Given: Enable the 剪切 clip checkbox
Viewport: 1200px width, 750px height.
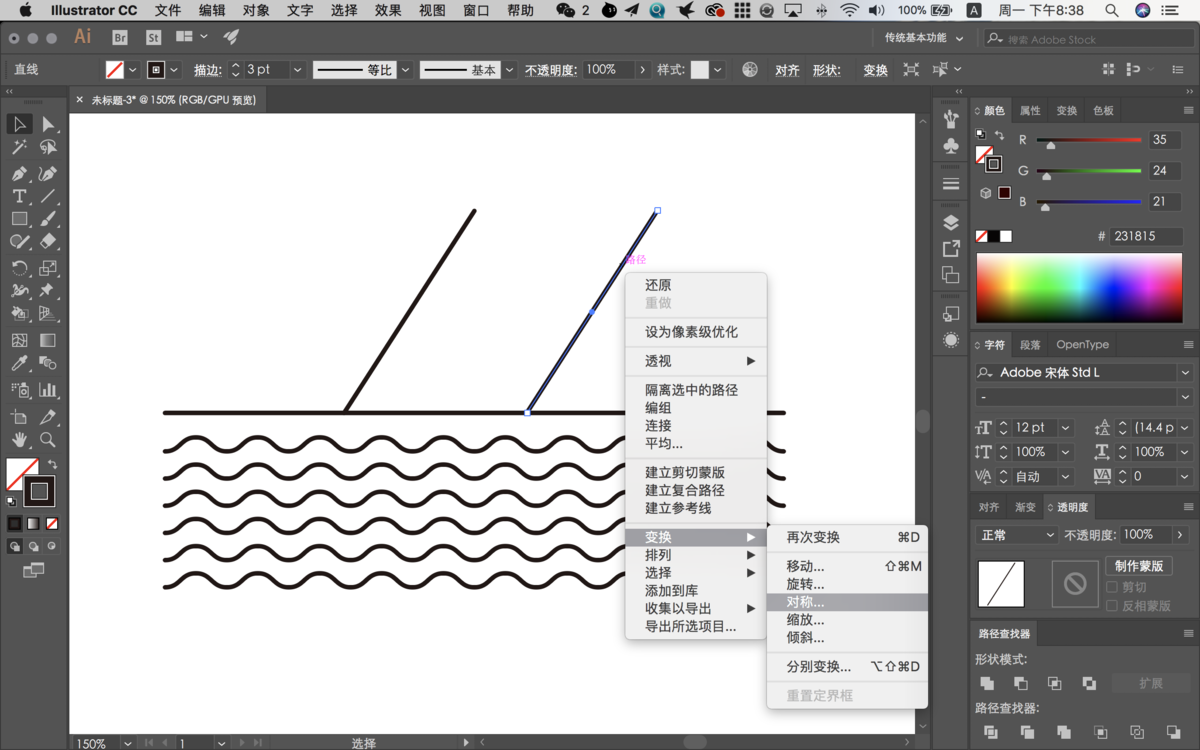Looking at the screenshot, I should [x=1112, y=588].
